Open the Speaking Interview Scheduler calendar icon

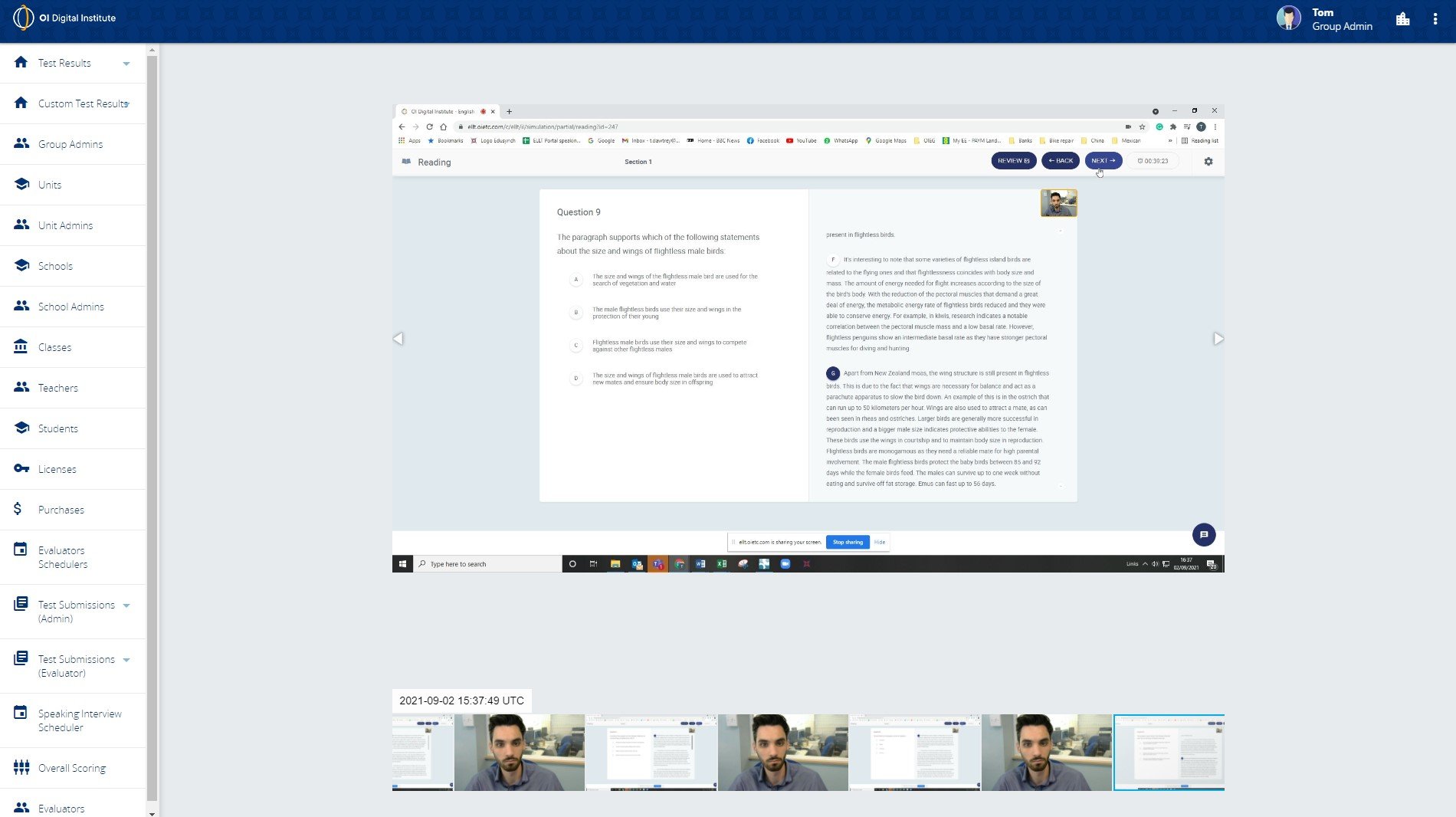[x=21, y=713]
